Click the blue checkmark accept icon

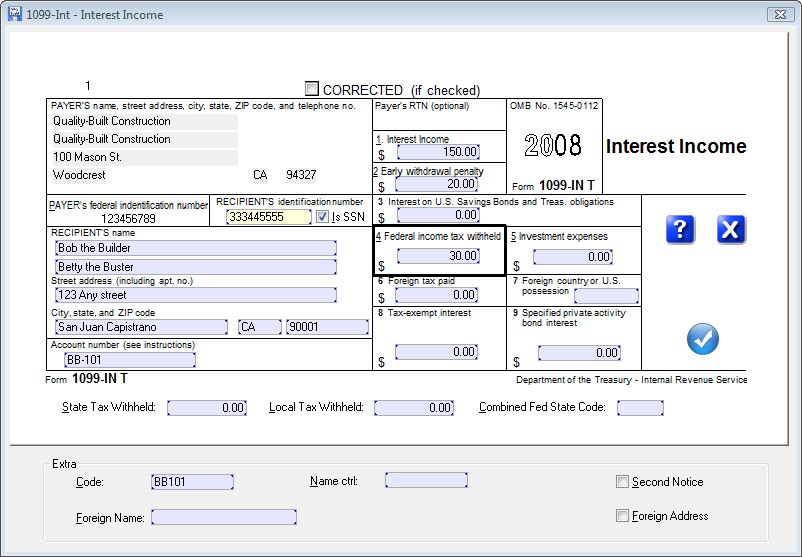pos(703,339)
